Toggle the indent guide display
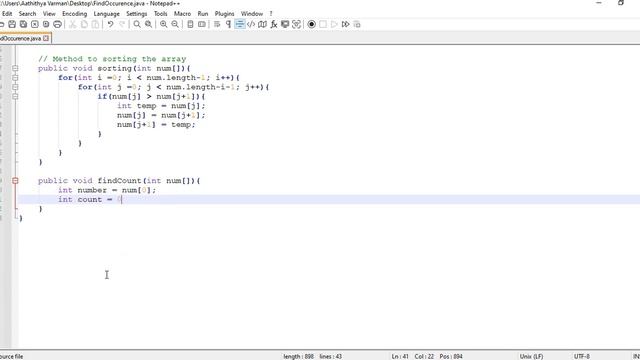The height and width of the screenshot is (360, 640). pos(240,24)
